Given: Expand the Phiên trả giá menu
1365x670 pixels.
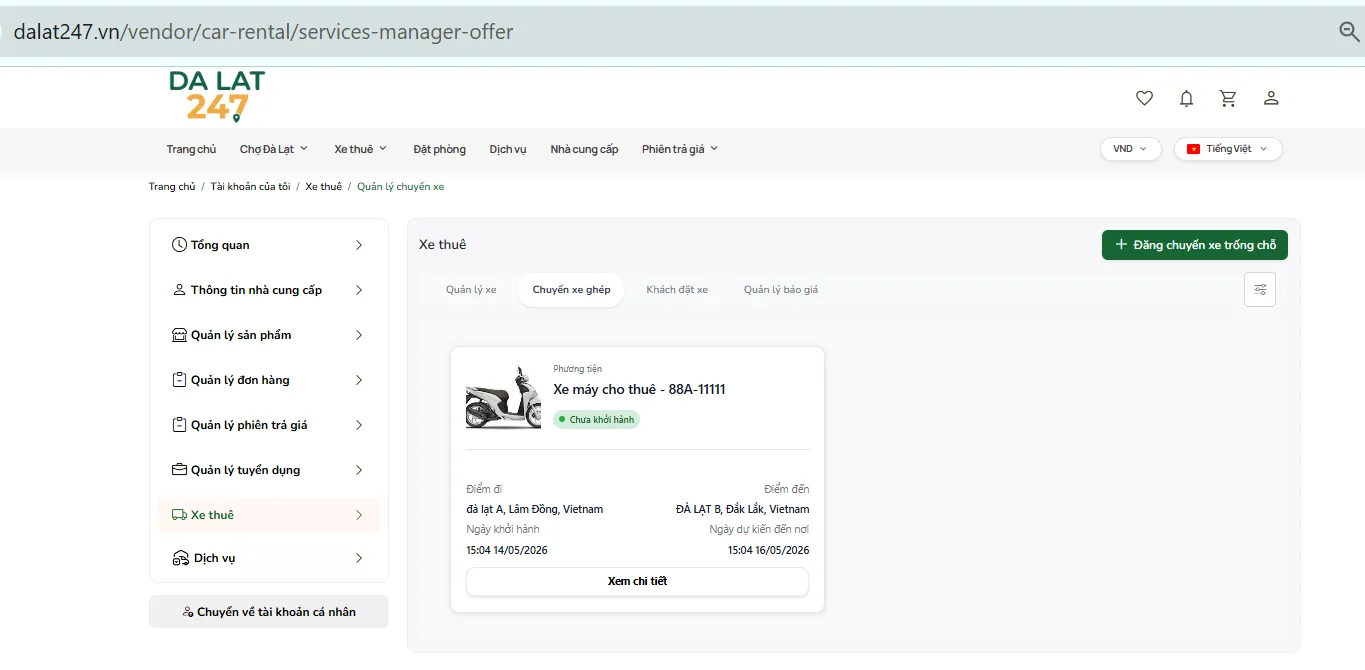Looking at the screenshot, I should point(680,149).
